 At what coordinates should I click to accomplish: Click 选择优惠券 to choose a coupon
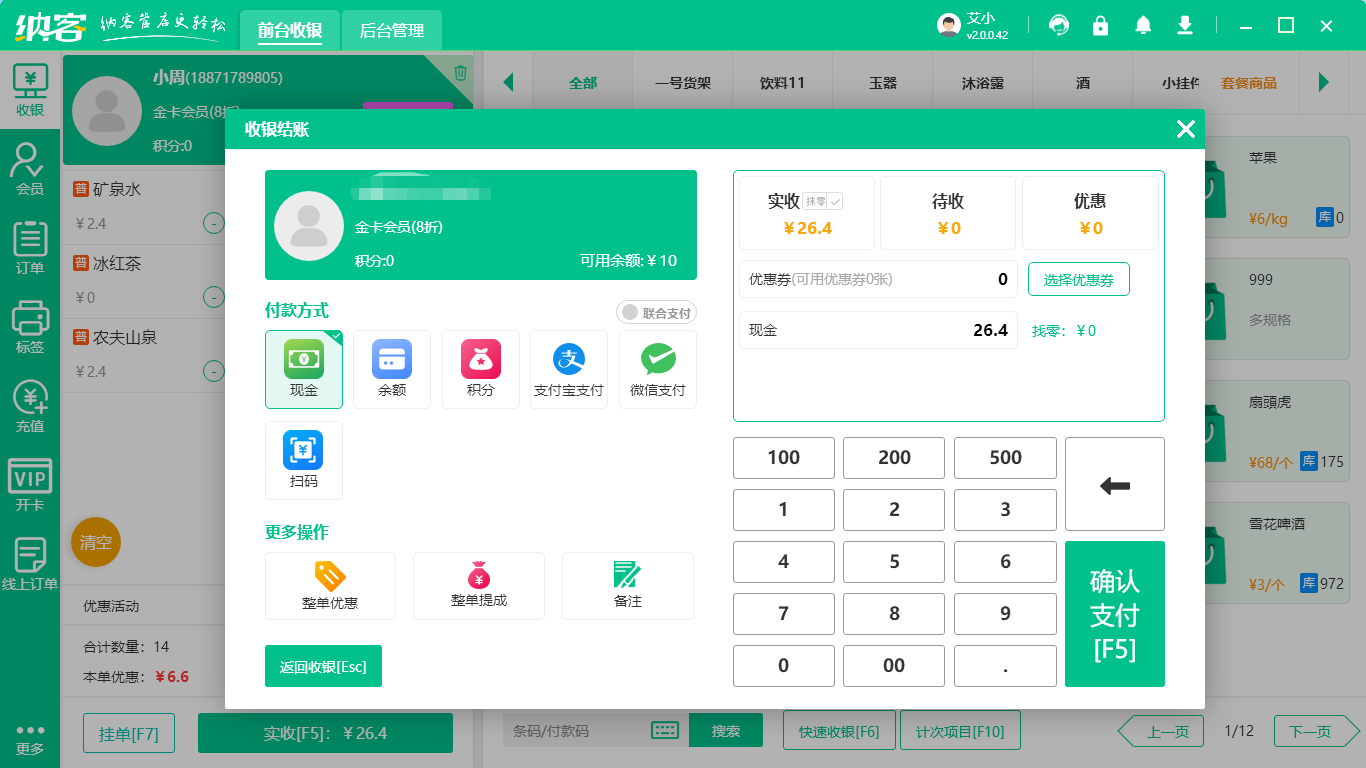pos(1078,280)
